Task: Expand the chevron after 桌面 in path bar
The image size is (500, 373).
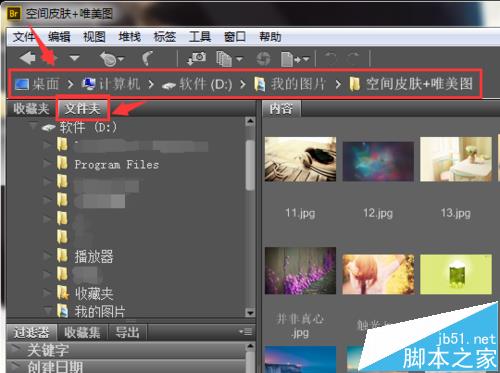Action: [70, 84]
